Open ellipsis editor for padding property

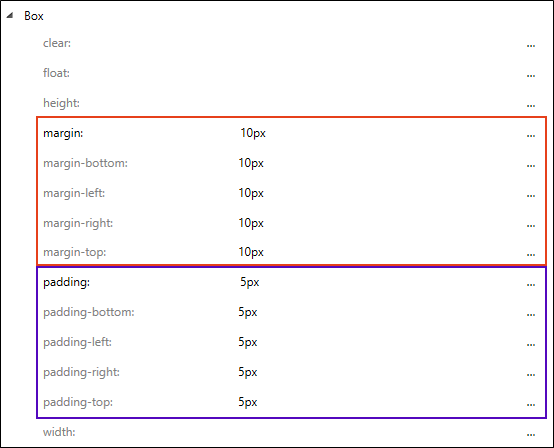531,285
